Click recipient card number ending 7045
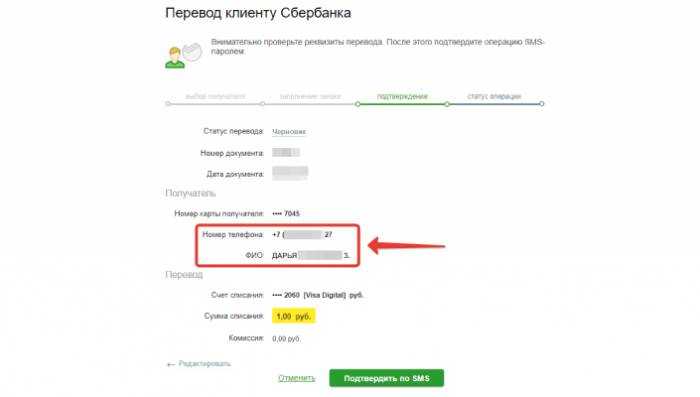 (286, 213)
